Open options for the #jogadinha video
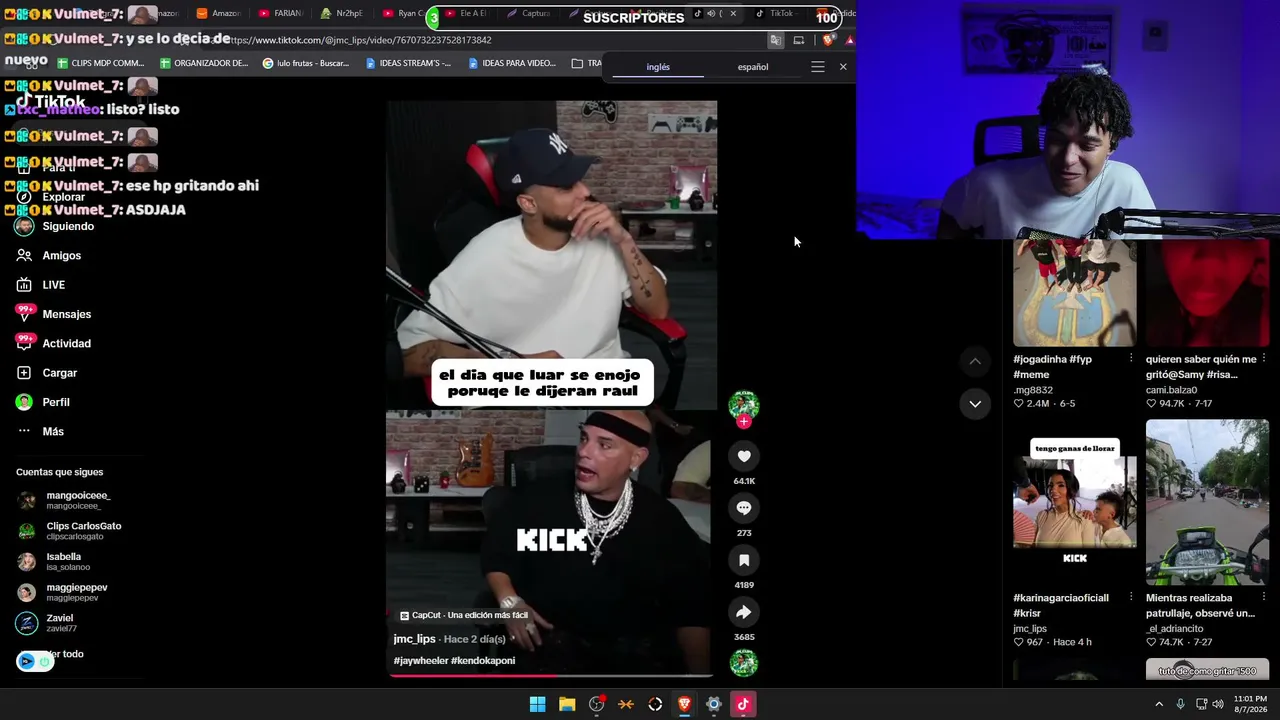Viewport: 1280px width, 720px height. (1131, 359)
